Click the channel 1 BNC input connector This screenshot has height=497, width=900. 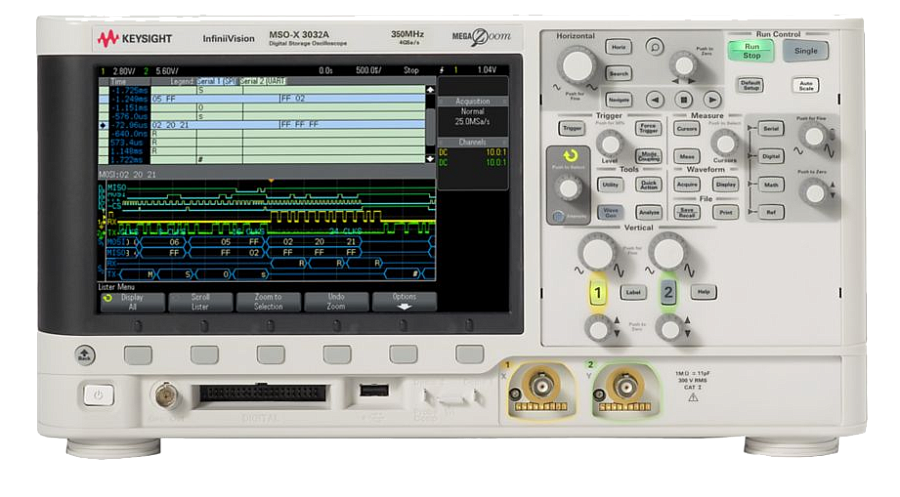(x=541, y=385)
